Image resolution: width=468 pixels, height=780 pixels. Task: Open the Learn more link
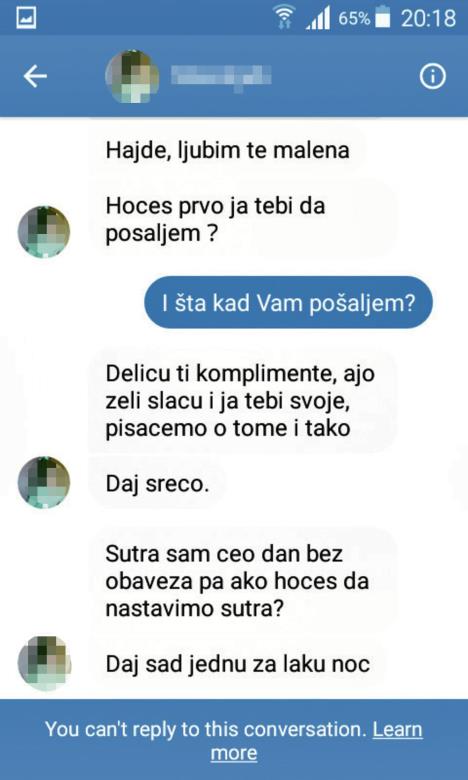click(317, 741)
